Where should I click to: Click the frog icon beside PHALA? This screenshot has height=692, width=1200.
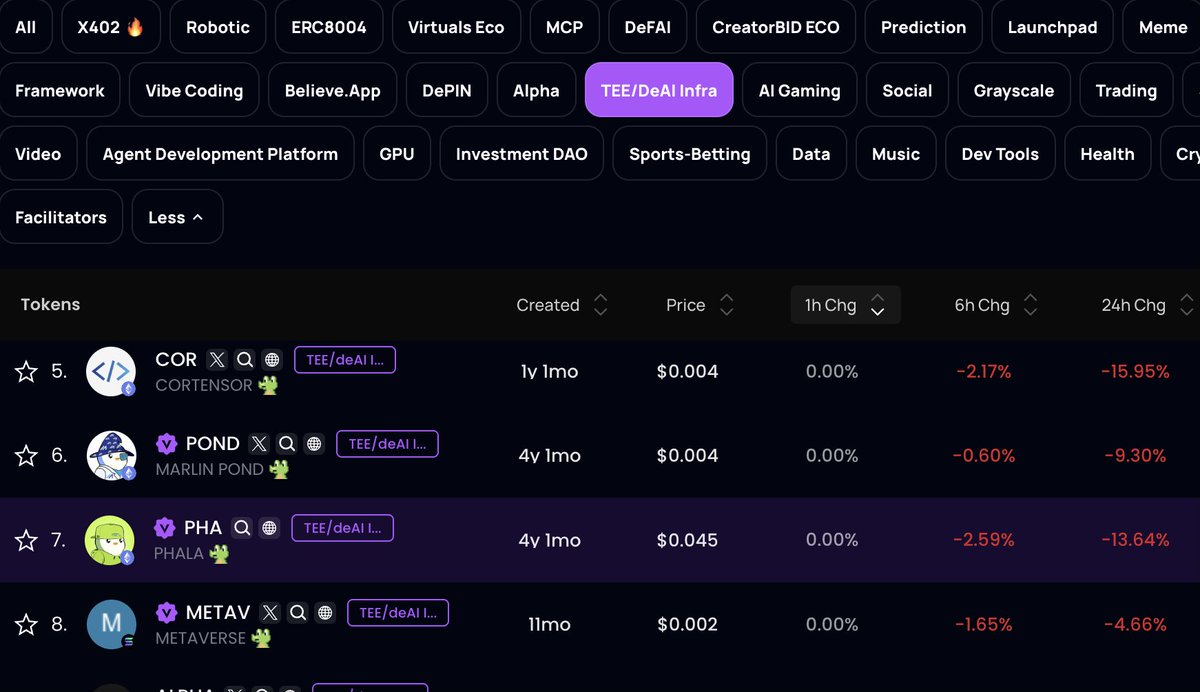[220, 553]
